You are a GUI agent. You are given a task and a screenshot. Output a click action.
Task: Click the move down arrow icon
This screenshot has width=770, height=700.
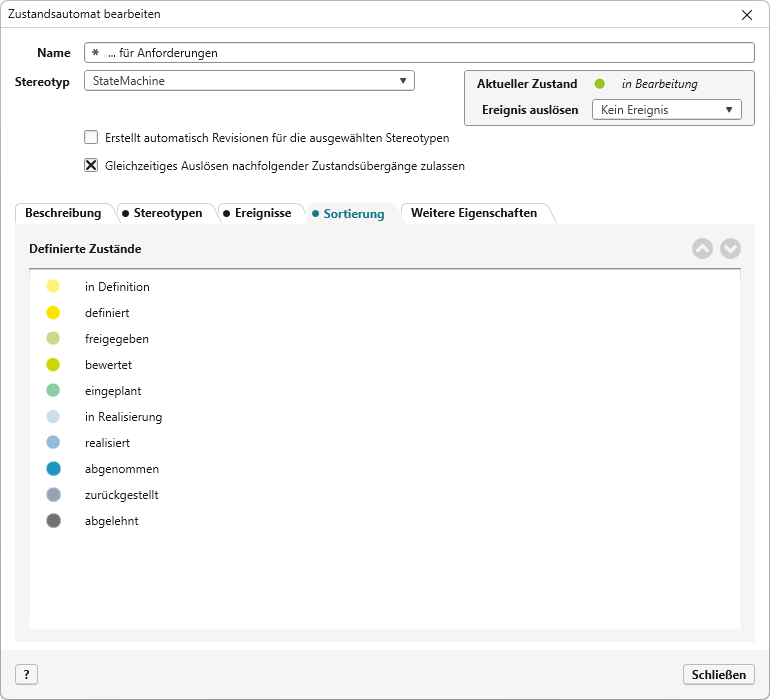coord(731,249)
